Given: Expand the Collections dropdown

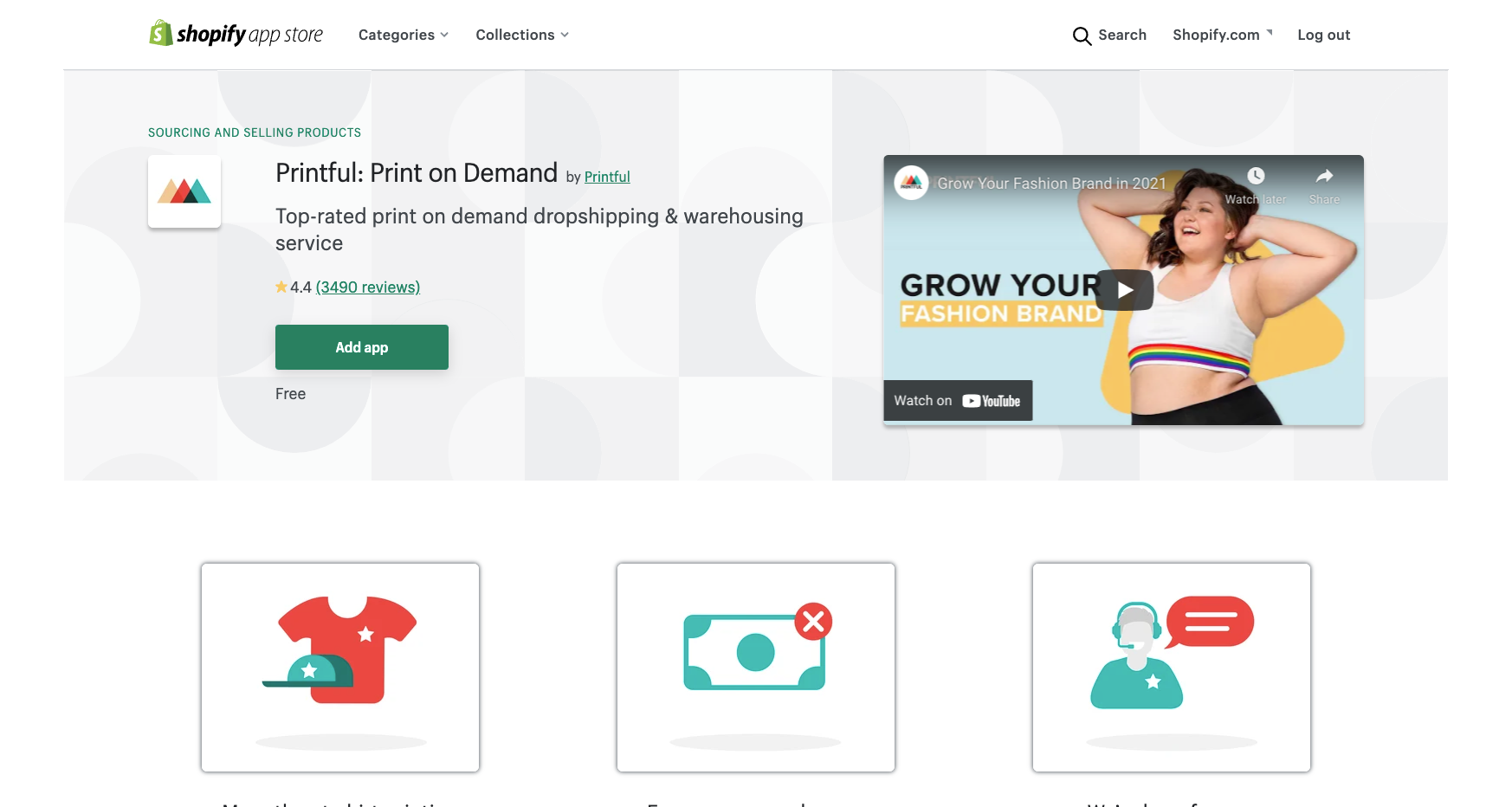Looking at the screenshot, I should click(x=522, y=35).
